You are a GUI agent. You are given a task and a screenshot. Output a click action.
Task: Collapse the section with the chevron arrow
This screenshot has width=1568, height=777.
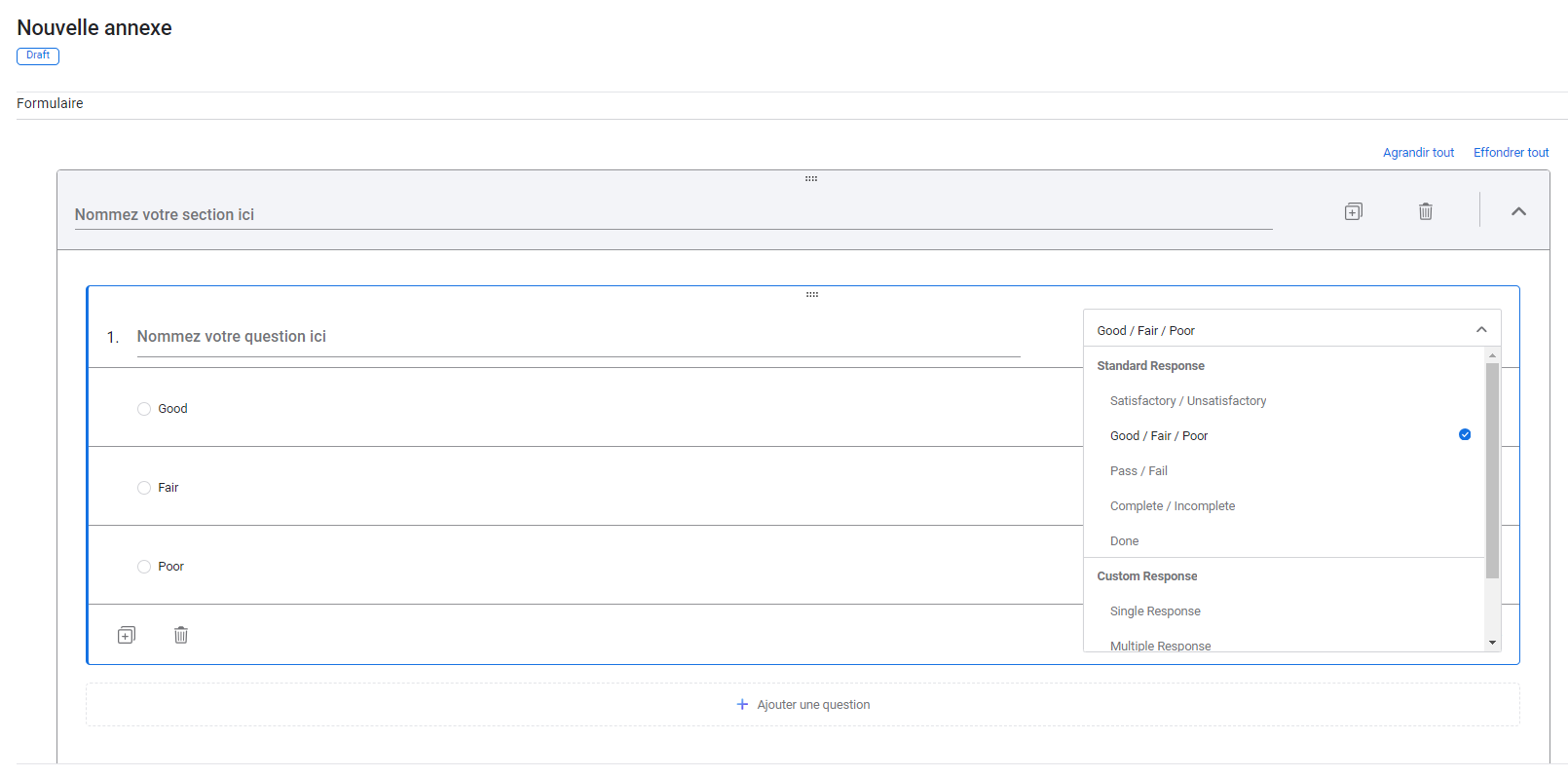pos(1518,211)
